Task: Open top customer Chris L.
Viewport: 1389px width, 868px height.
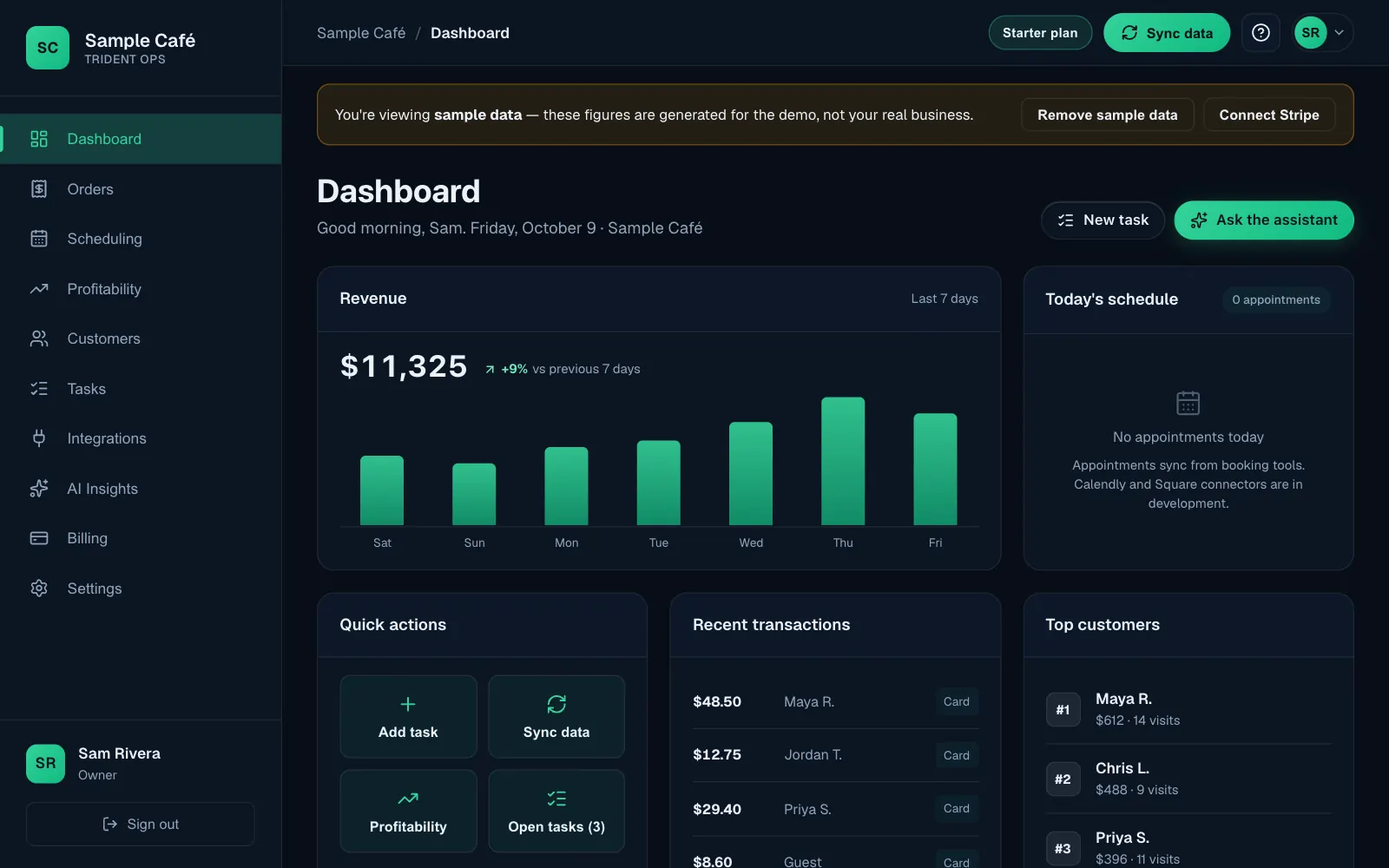Action: click(1188, 779)
